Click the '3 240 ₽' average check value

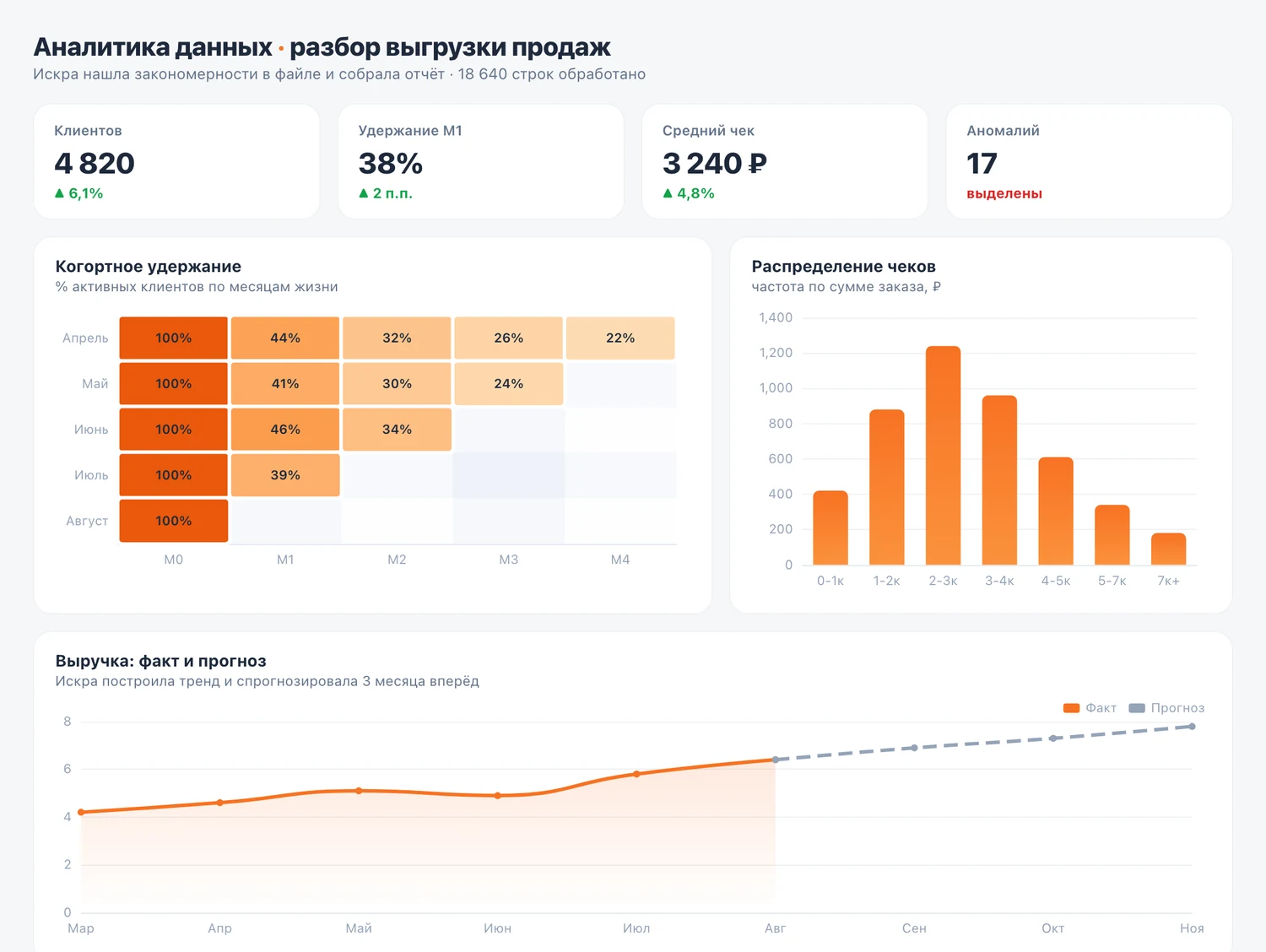pos(715,163)
